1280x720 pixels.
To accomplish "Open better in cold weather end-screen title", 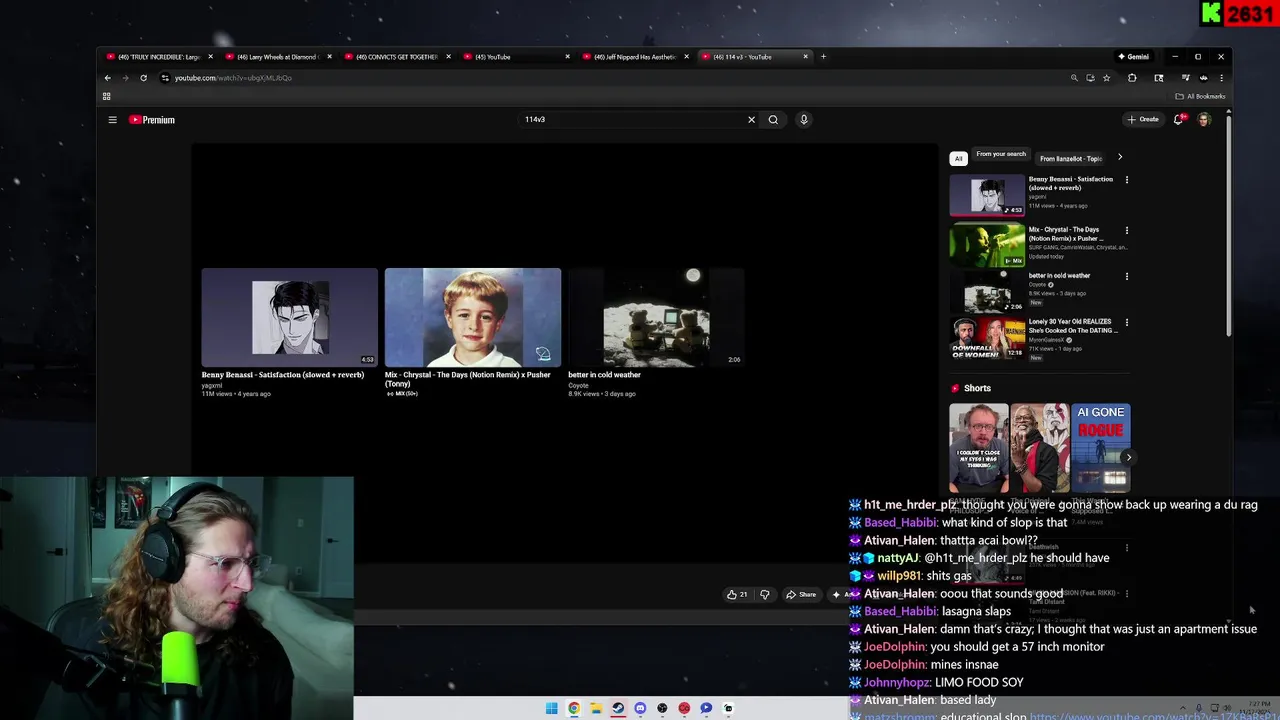I will (x=604, y=375).
